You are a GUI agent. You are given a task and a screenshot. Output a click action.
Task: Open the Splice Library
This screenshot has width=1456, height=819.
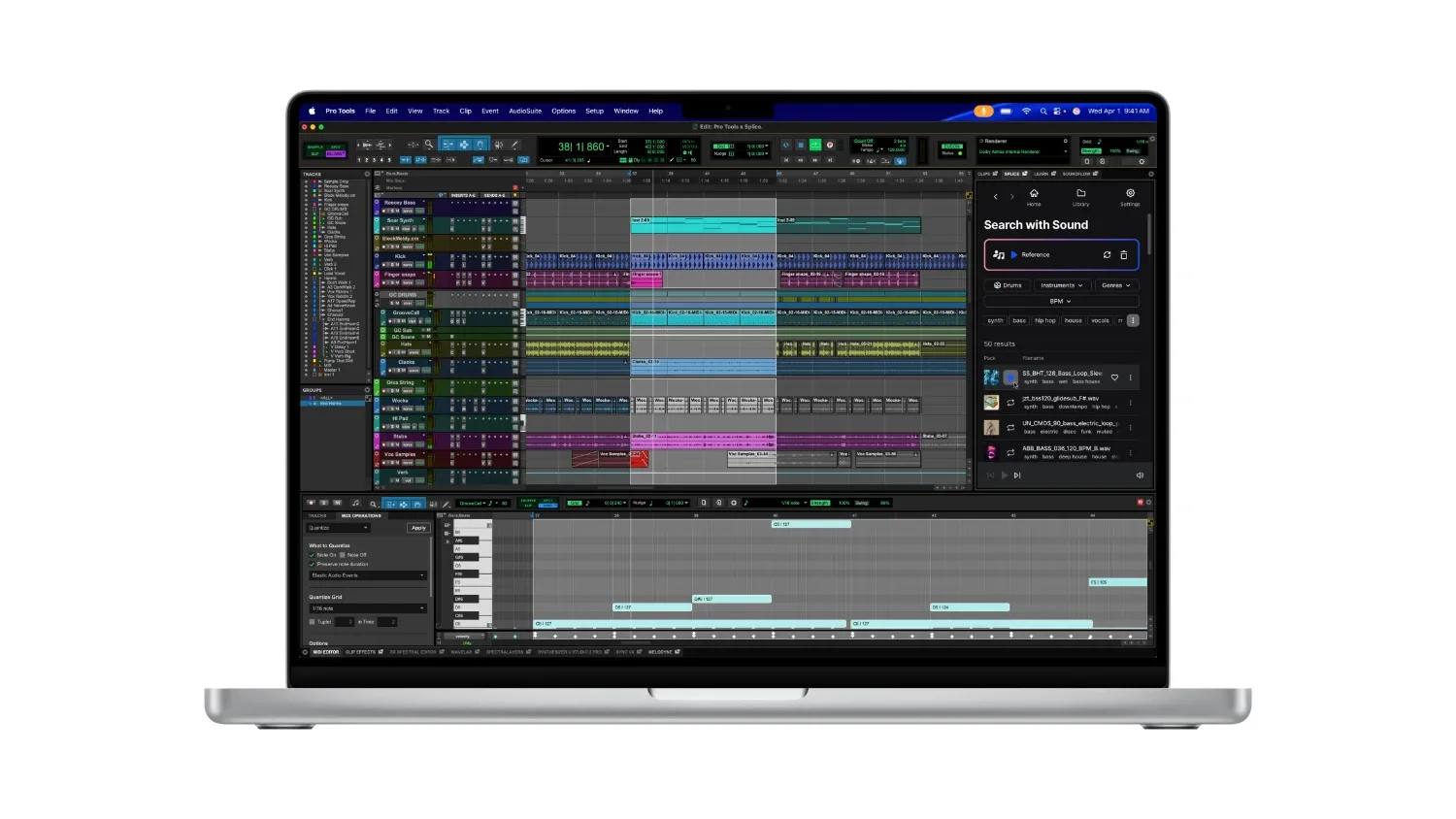tap(1080, 192)
